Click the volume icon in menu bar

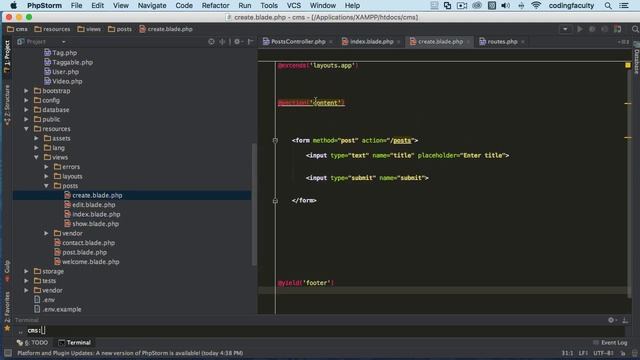click(x=505, y=5)
